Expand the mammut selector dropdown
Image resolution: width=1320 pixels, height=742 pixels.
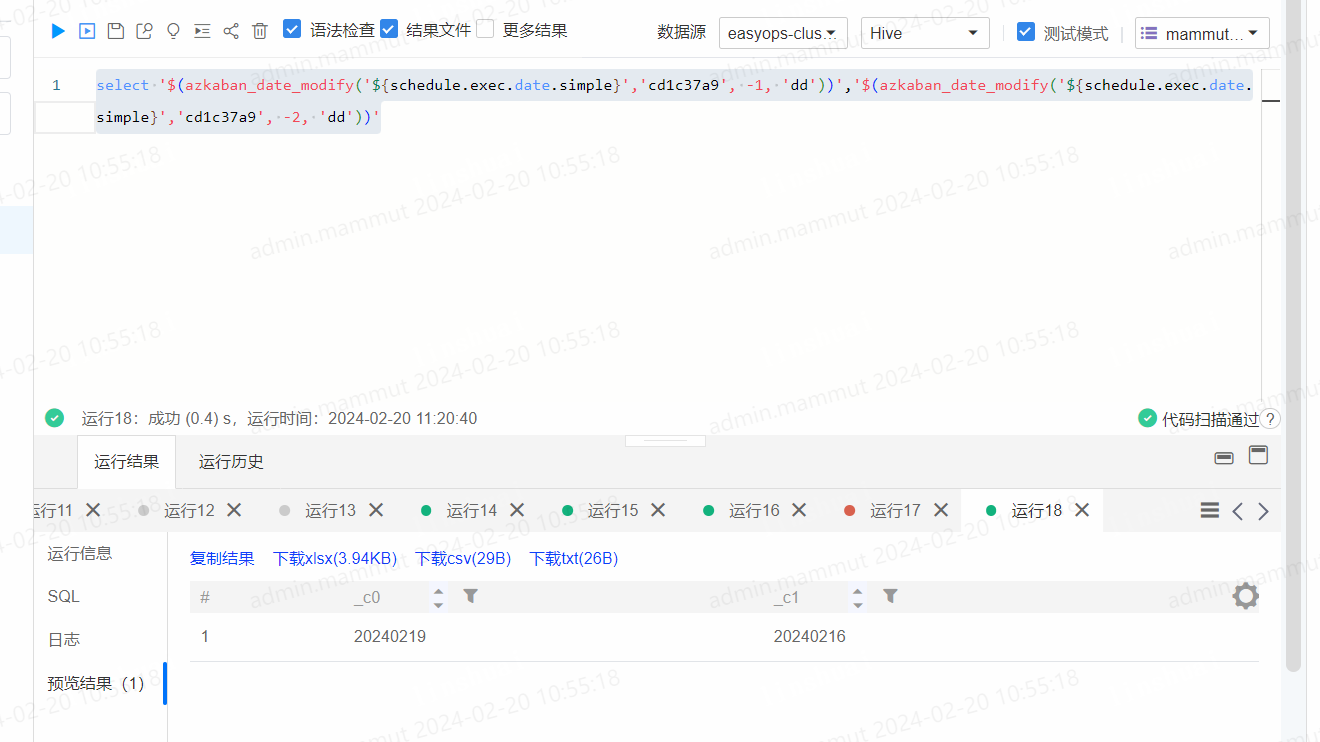(1202, 32)
